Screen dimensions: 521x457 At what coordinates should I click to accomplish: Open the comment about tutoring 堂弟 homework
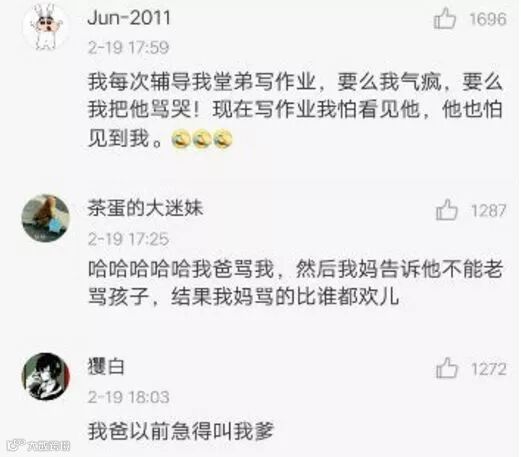pos(295,110)
